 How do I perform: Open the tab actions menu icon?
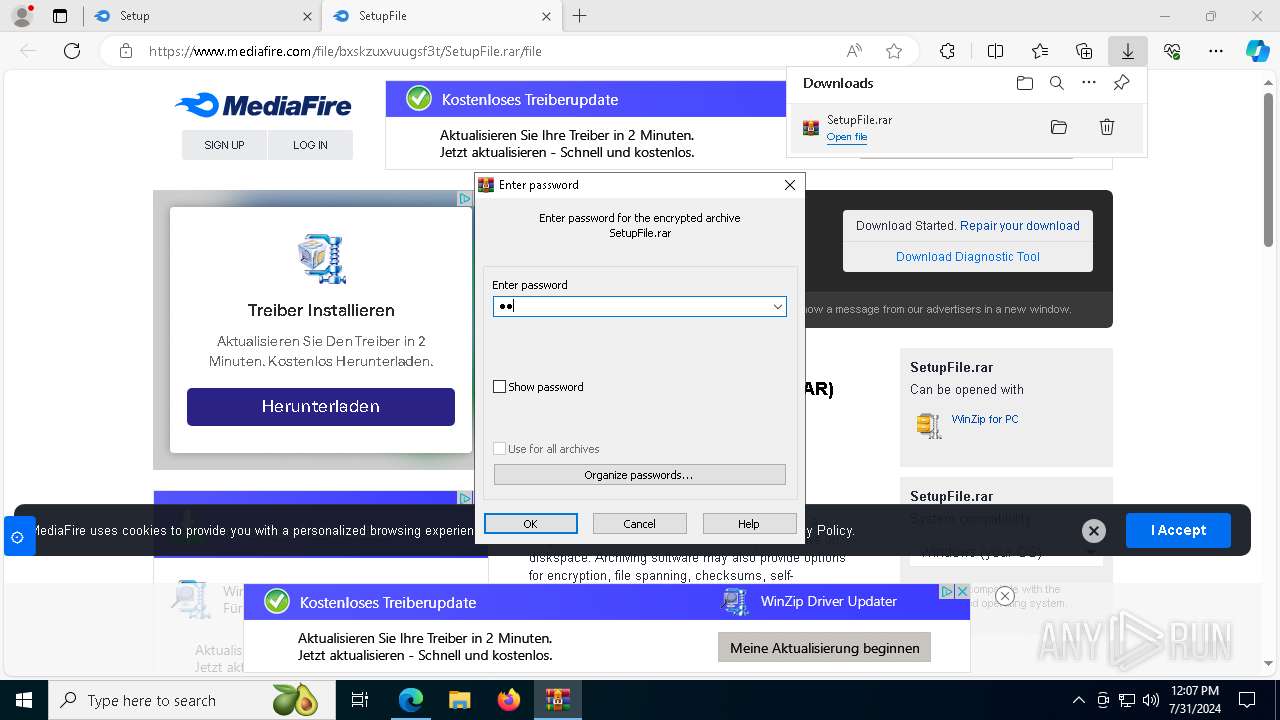[x=60, y=16]
